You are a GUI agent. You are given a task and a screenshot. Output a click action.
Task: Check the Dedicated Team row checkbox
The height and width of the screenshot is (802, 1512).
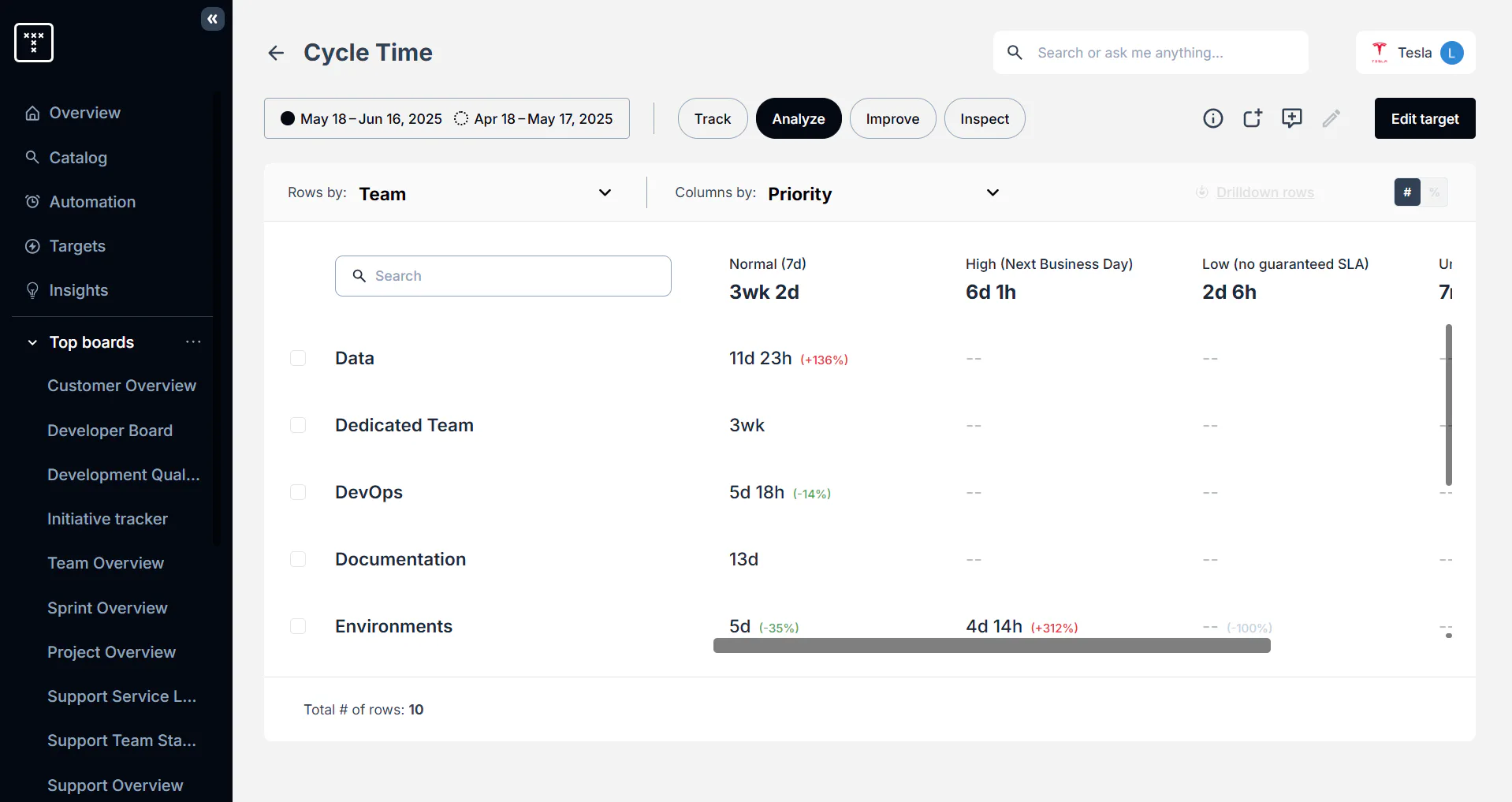tap(298, 425)
